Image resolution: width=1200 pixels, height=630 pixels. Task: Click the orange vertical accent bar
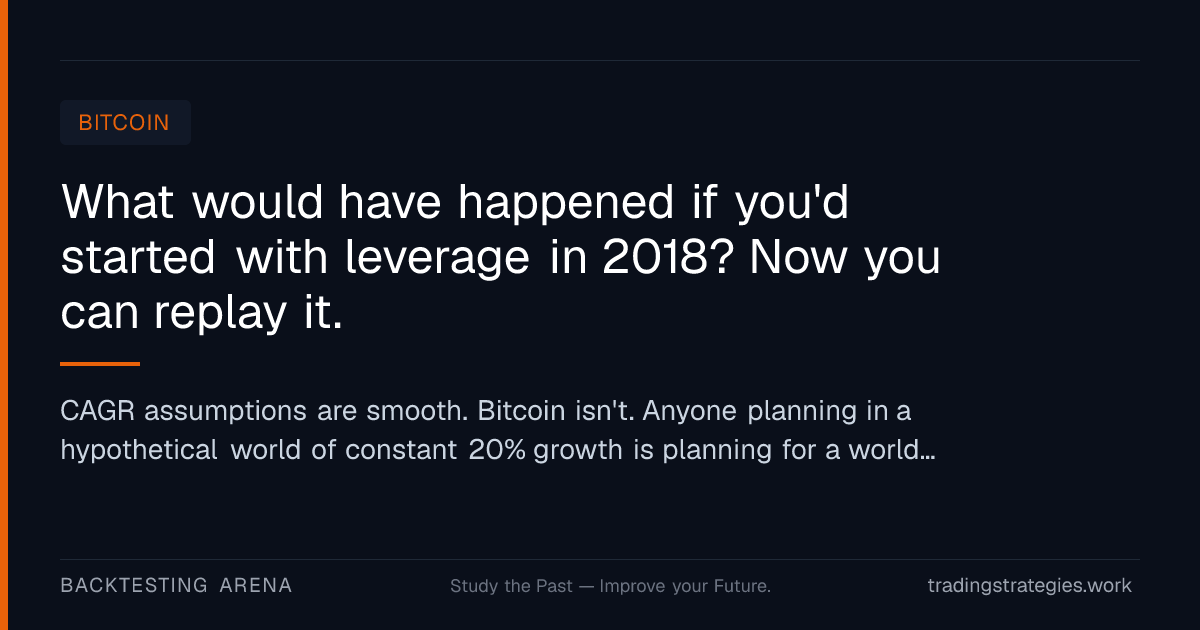pos(4,315)
